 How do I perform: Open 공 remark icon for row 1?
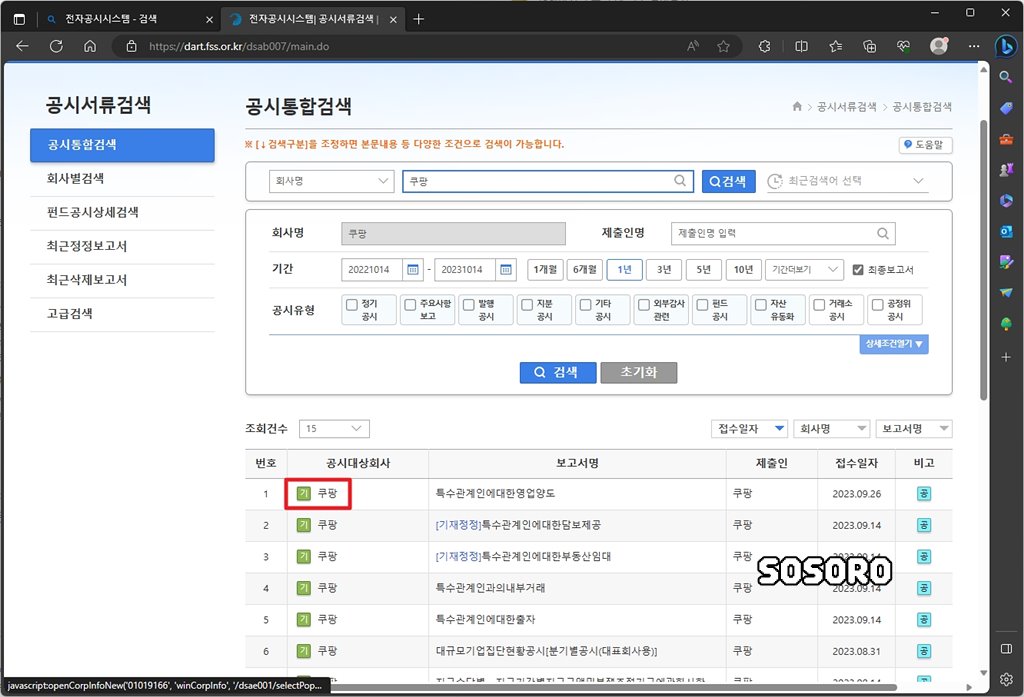(x=923, y=494)
